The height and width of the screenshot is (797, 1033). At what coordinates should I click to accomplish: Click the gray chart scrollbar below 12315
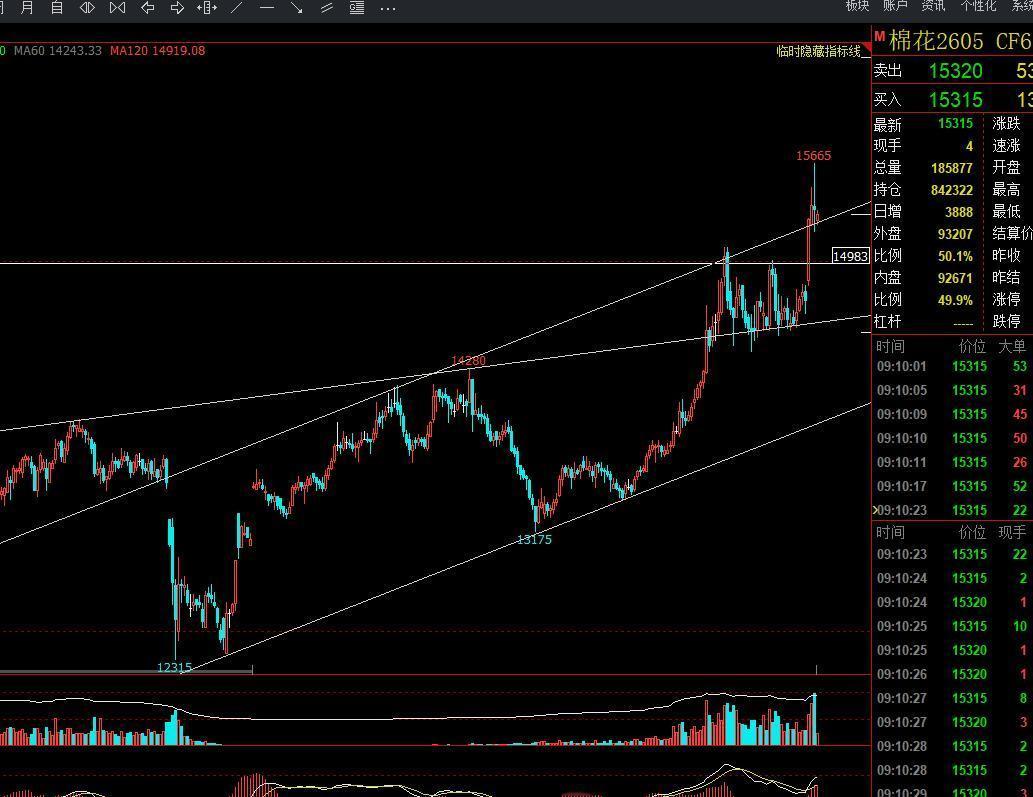coord(126,672)
